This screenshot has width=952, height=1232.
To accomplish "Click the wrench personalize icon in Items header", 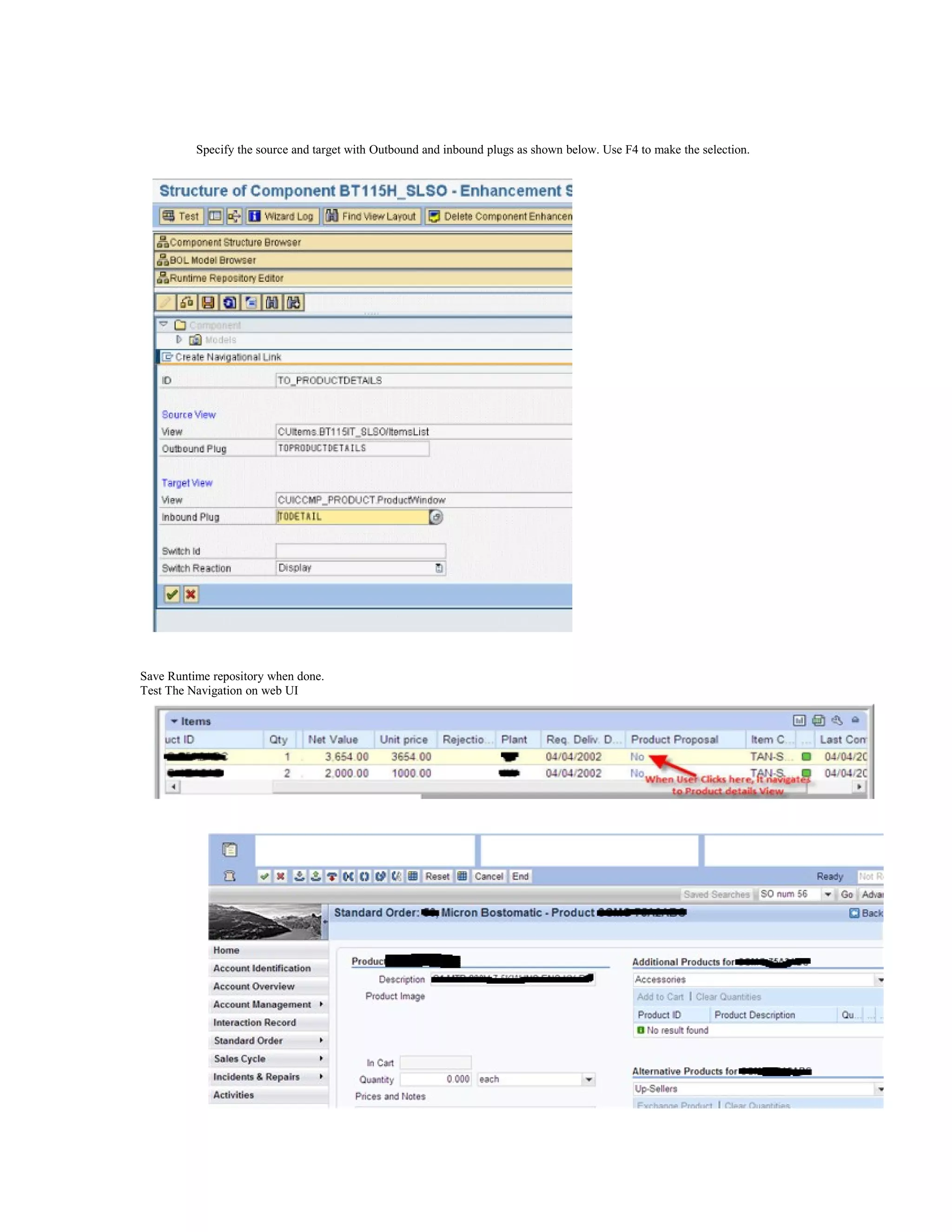I will tap(837, 720).
